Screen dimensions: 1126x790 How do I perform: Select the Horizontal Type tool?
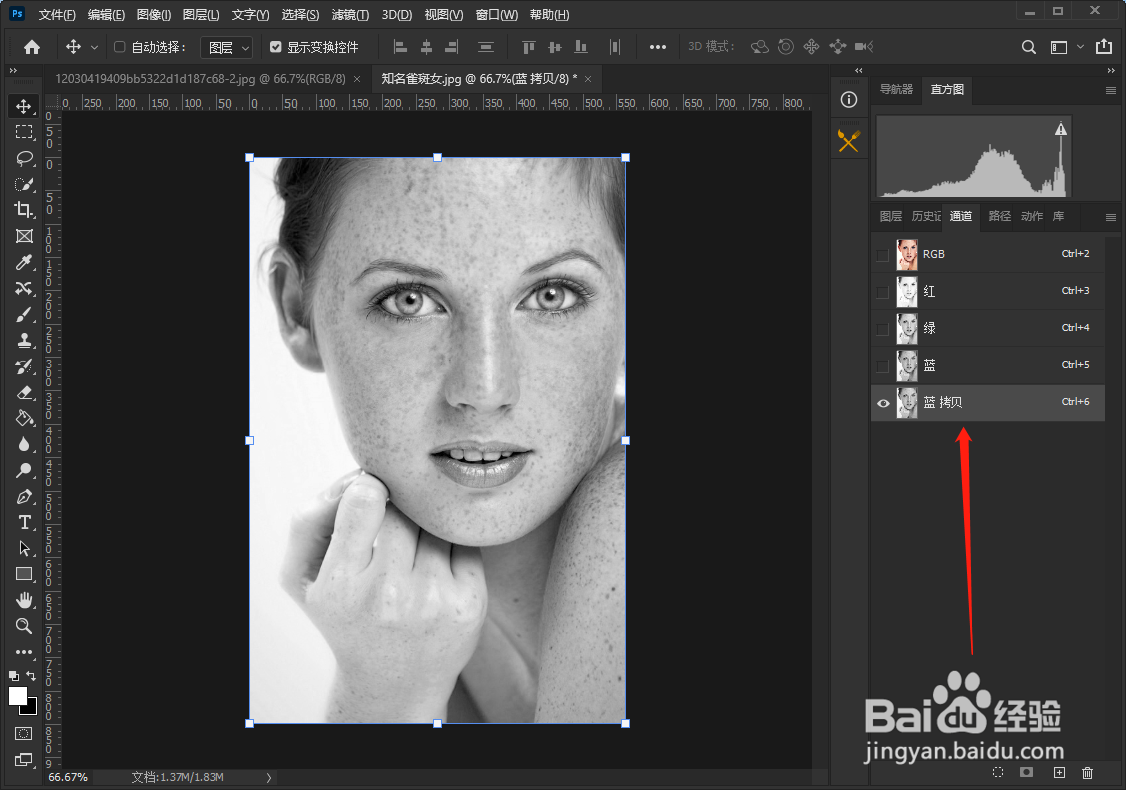(24, 522)
